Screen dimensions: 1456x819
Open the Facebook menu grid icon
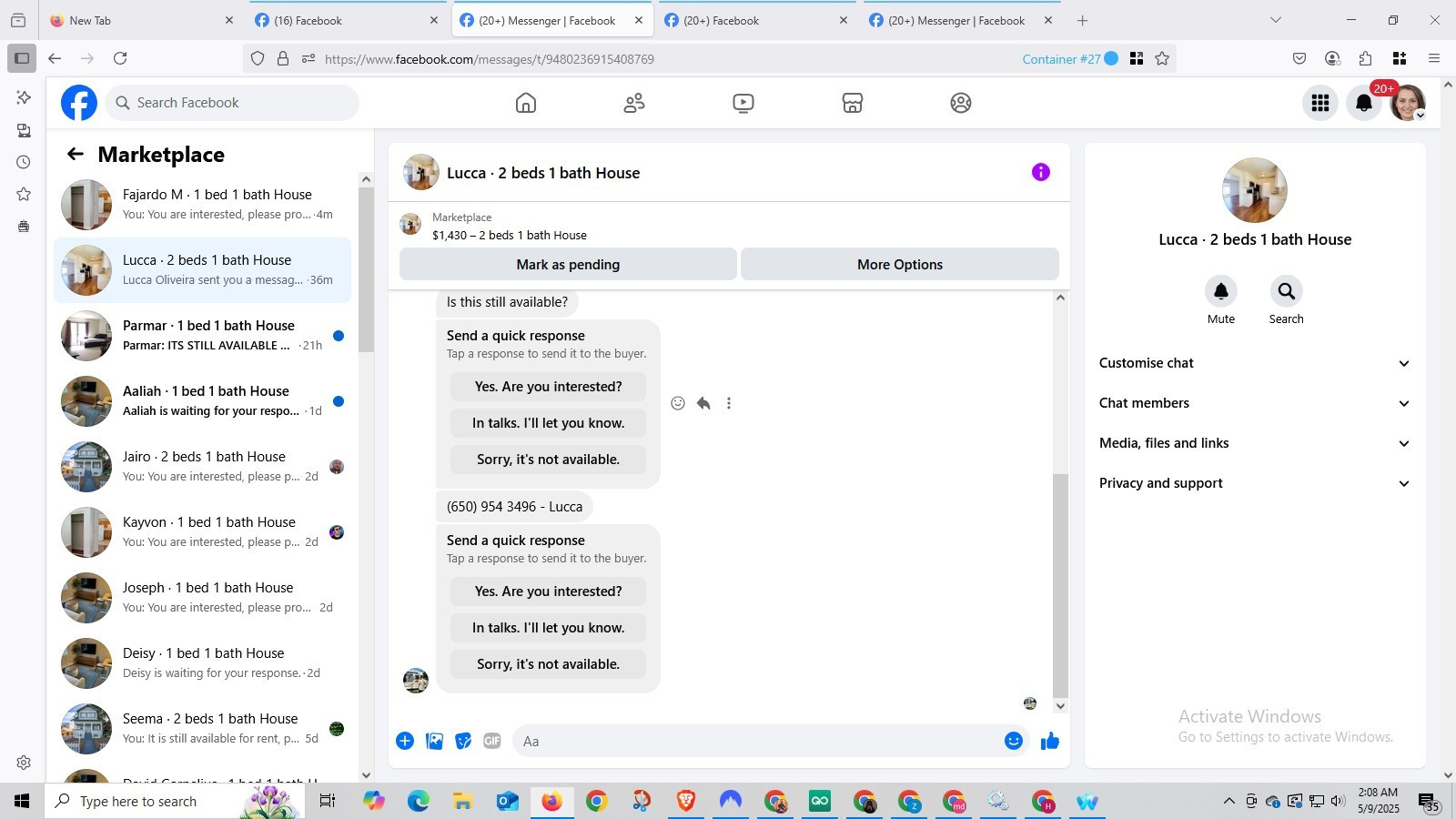click(x=1320, y=103)
